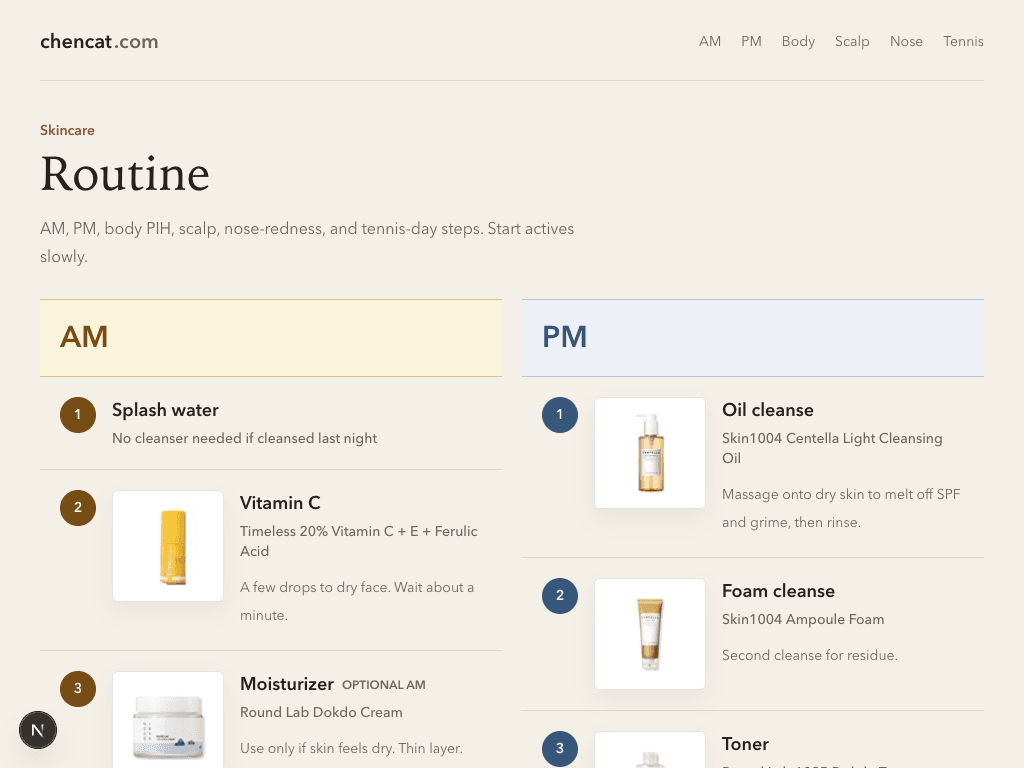The width and height of the screenshot is (1024, 768).
Task: Click the AM step 1 number badge
Action: (x=78, y=415)
